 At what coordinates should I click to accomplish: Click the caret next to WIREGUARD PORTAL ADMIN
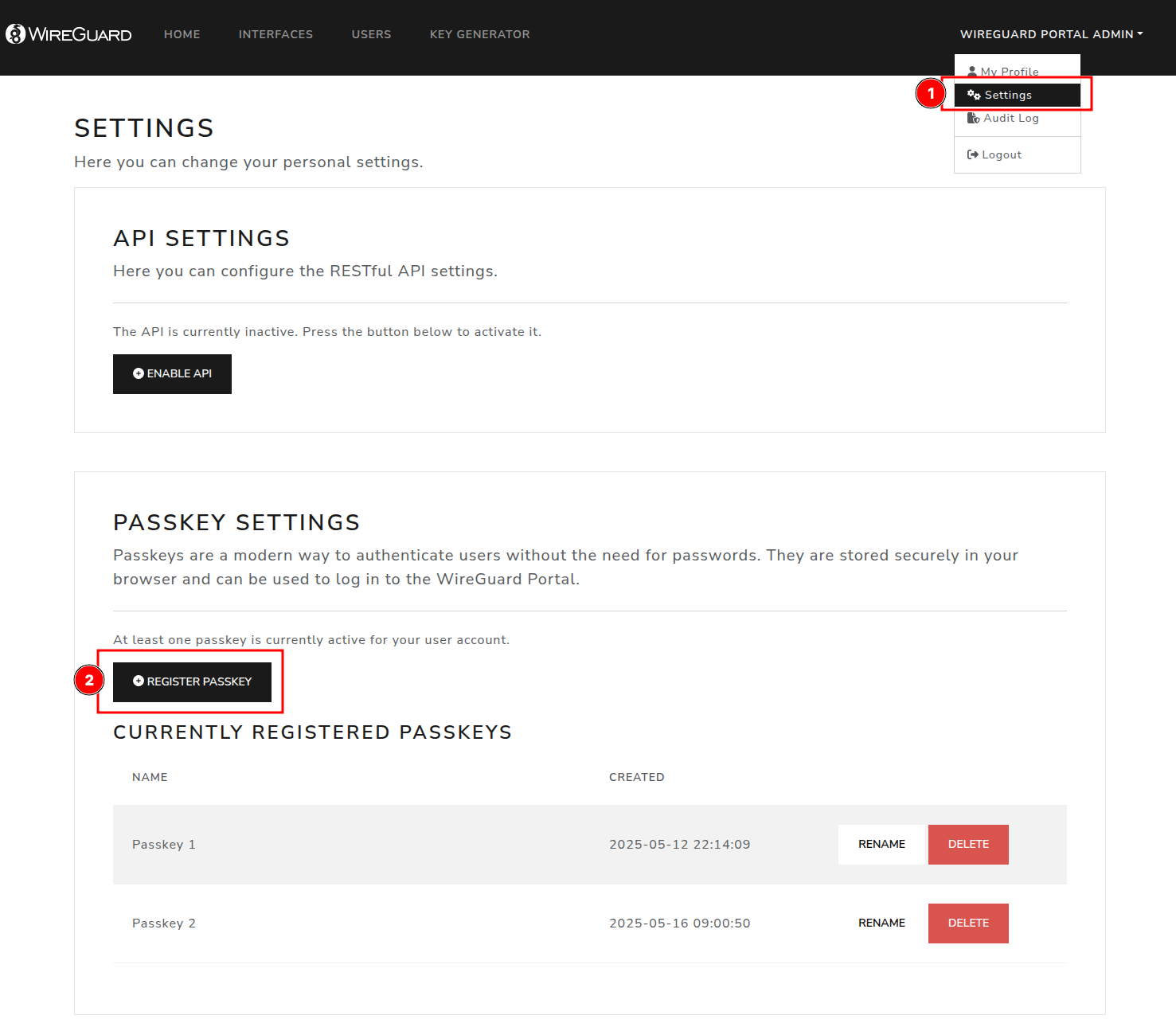coord(1139,34)
